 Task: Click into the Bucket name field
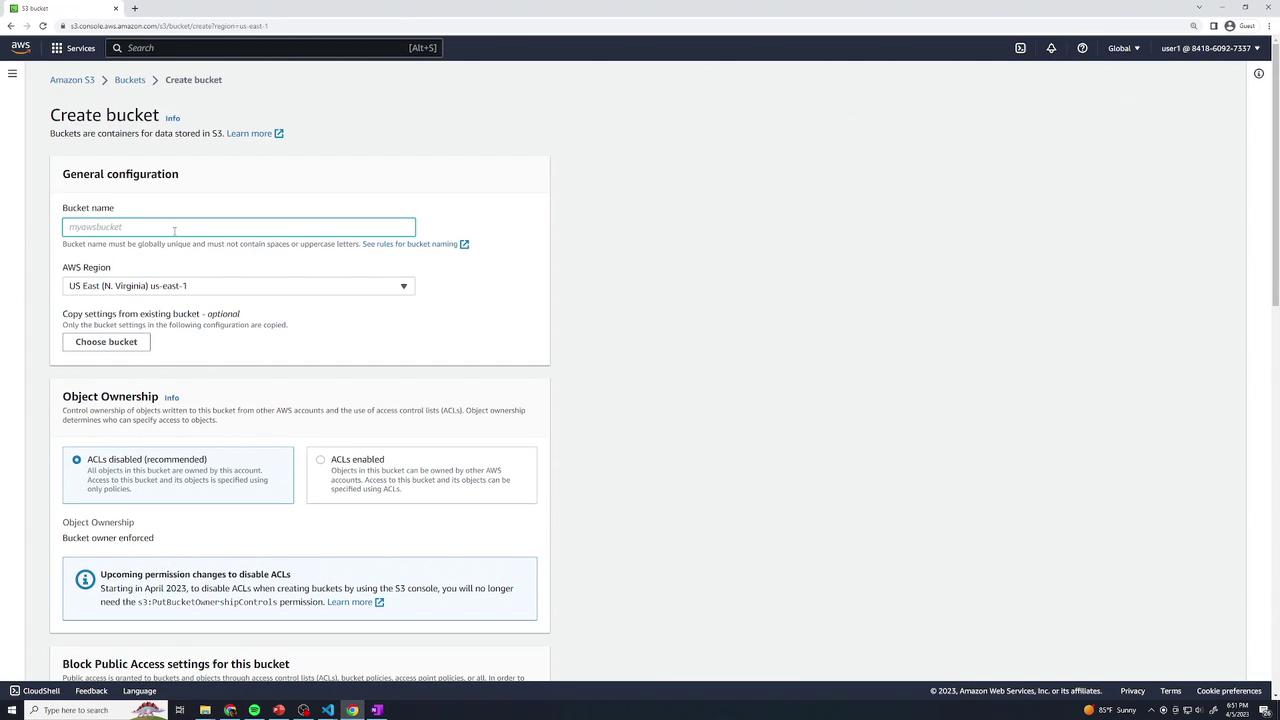[238, 227]
